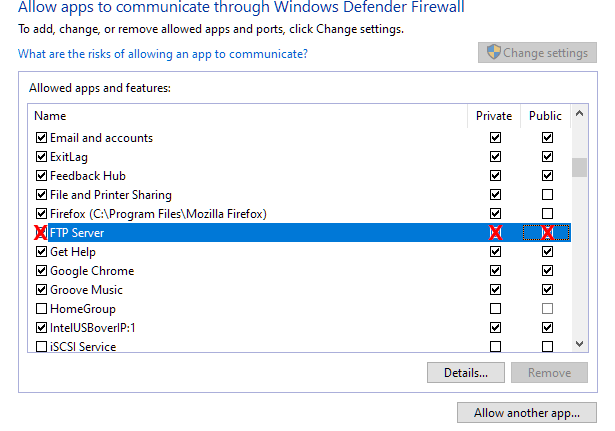Toggle Private checkbox for FTP Server
This screenshot has width=615, height=431.
point(495,233)
